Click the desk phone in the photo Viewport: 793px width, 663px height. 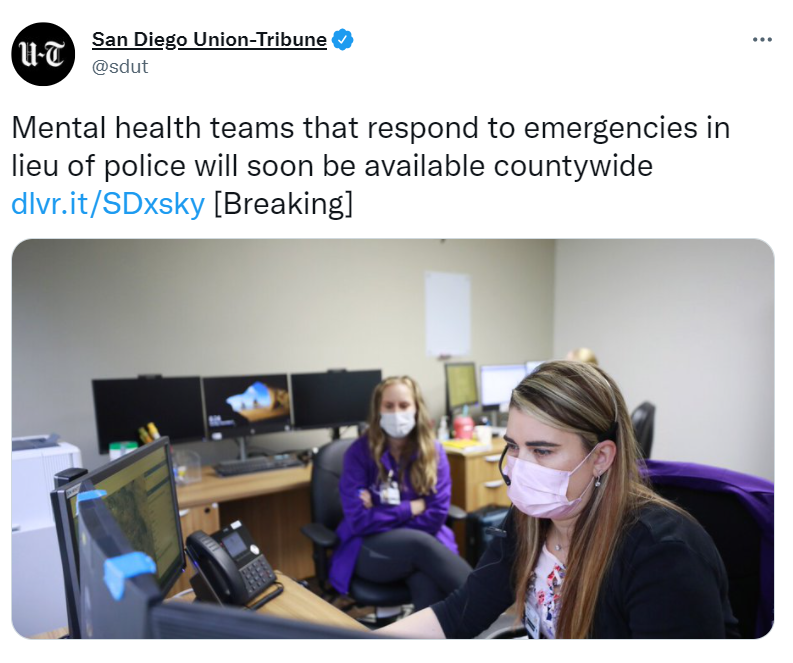(233, 563)
